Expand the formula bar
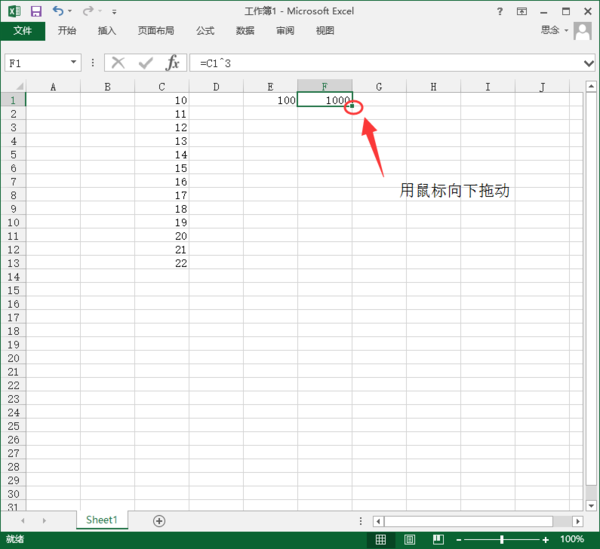The height and width of the screenshot is (549, 600). click(588, 62)
